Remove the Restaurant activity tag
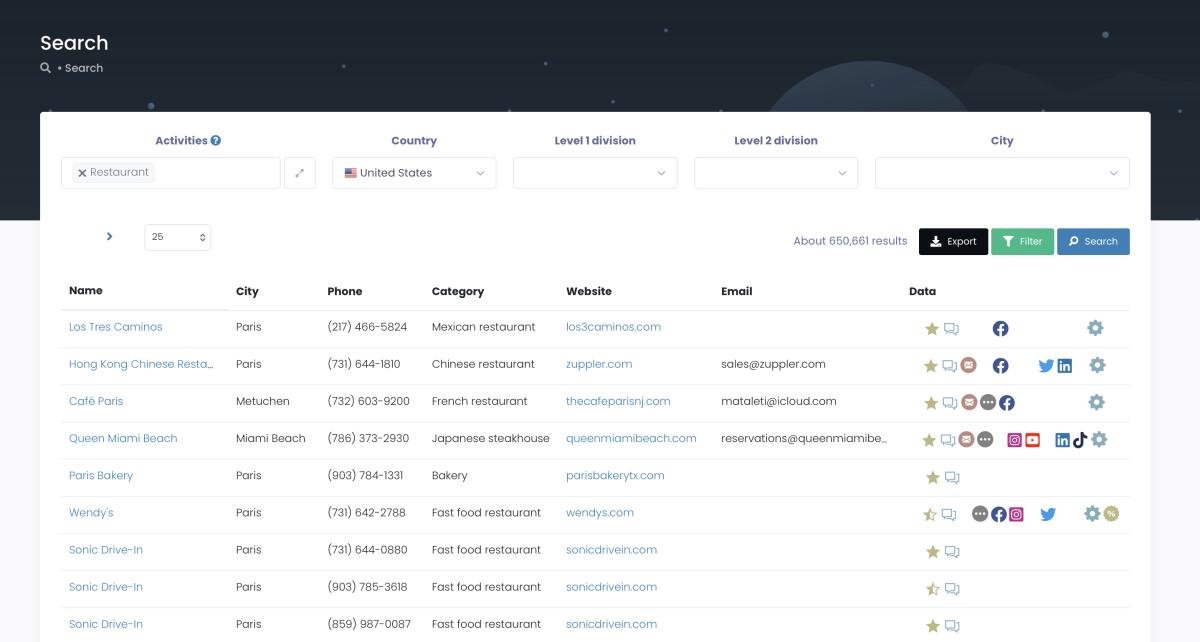Image resolution: width=1200 pixels, height=642 pixels. click(x=82, y=173)
